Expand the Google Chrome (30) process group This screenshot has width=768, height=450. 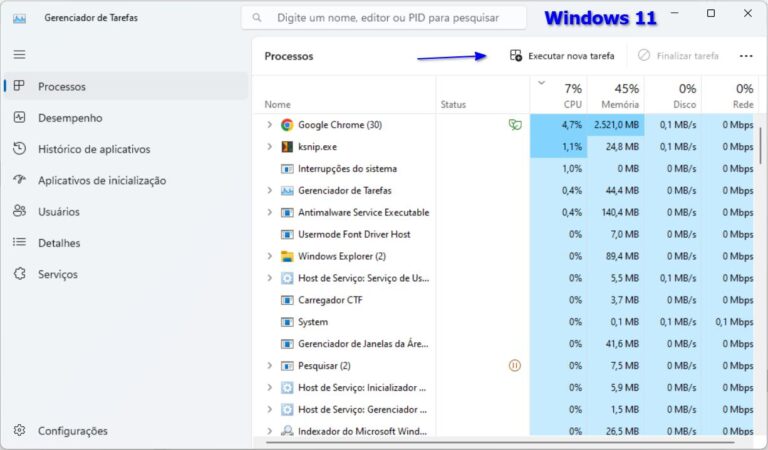pos(269,125)
